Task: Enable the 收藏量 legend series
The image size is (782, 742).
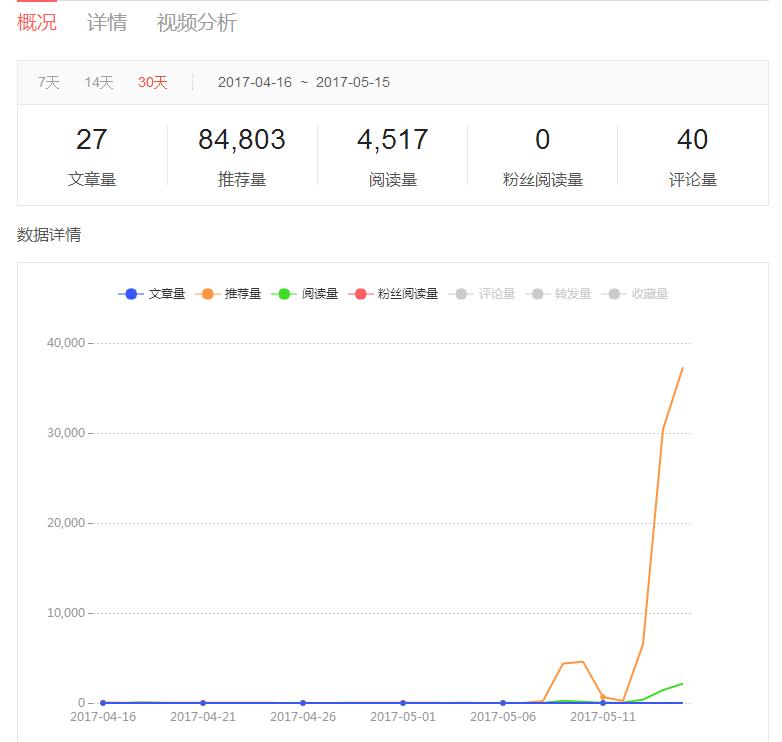Action: click(635, 294)
